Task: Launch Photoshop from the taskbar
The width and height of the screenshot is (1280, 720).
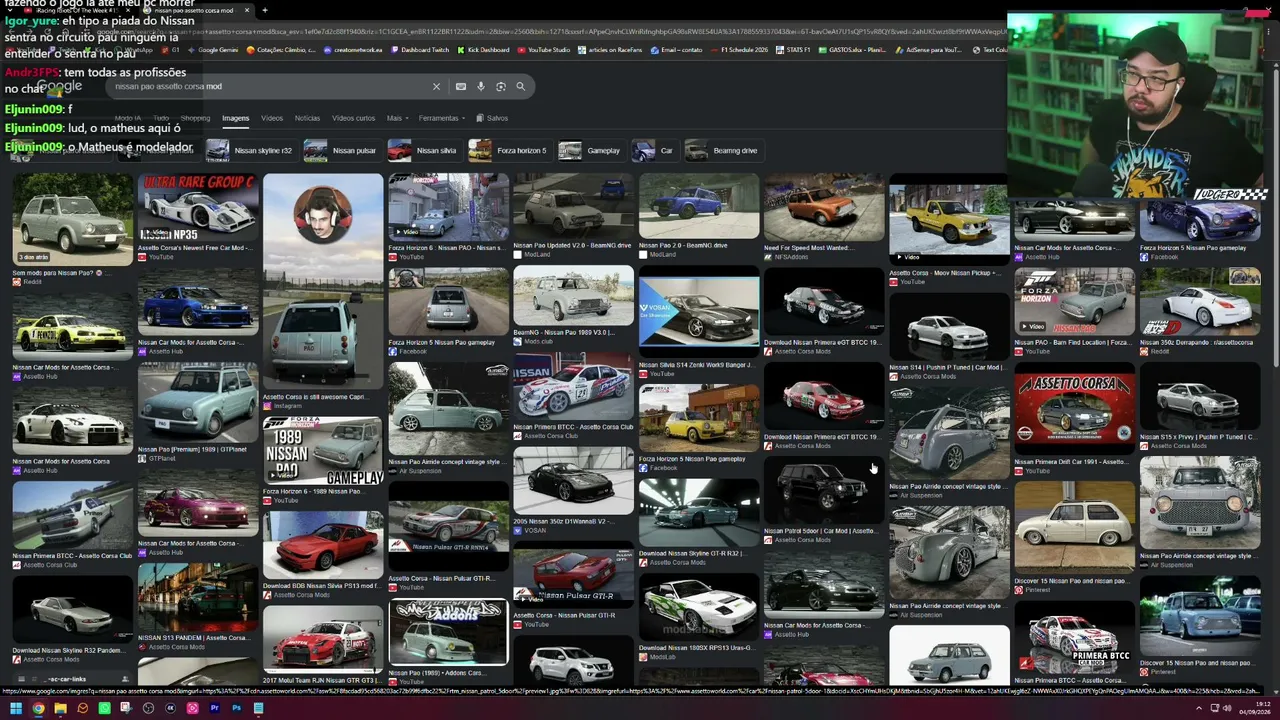Action: pyautogui.click(x=236, y=708)
